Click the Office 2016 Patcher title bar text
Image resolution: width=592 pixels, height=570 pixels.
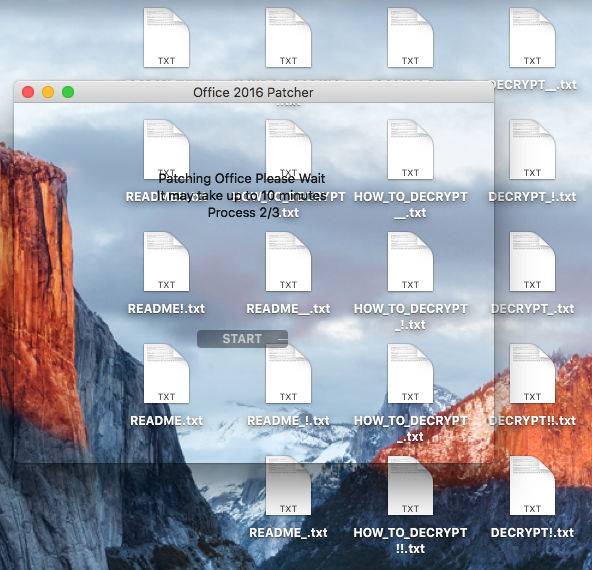point(253,92)
